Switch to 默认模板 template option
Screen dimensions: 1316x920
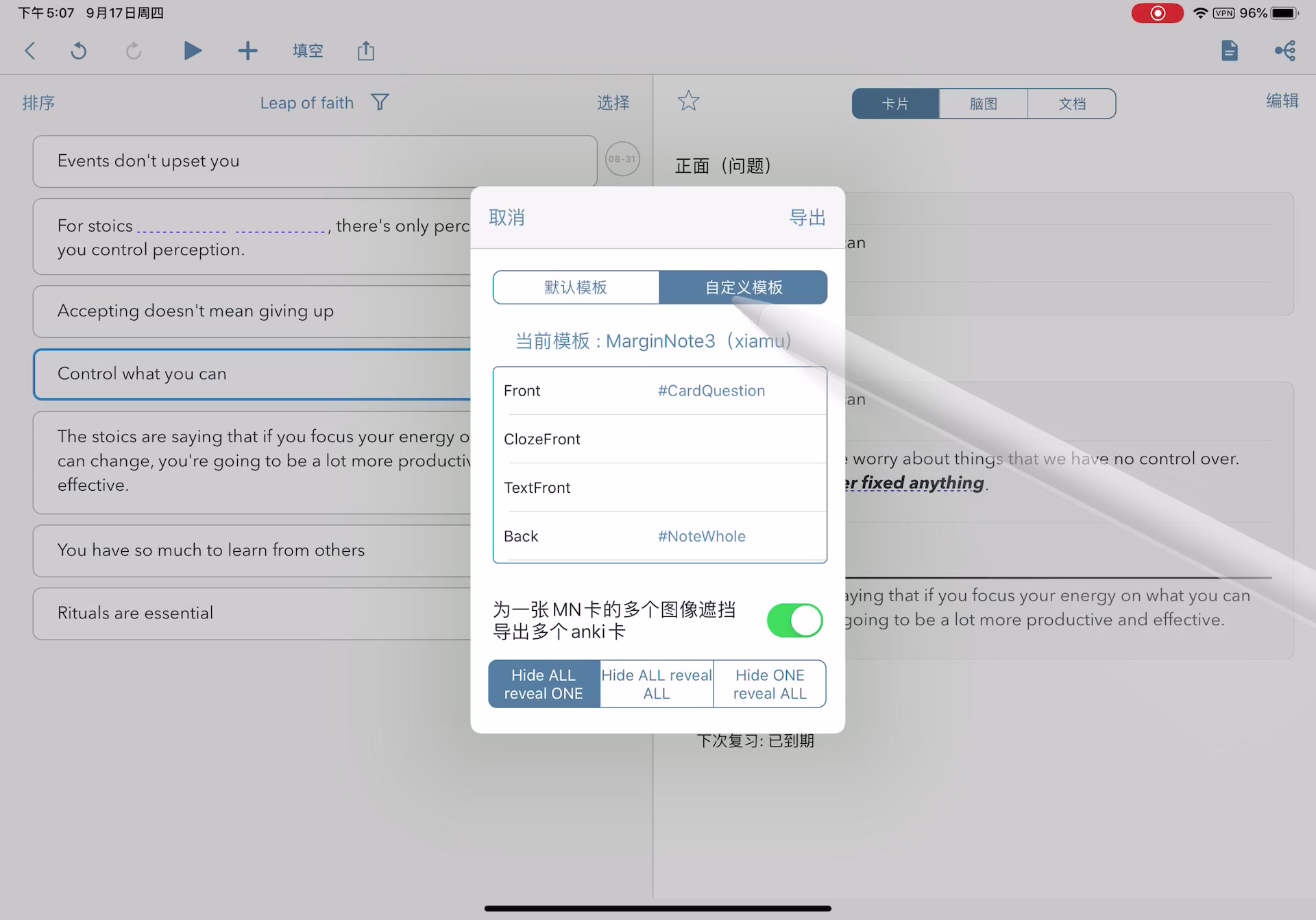pos(575,287)
